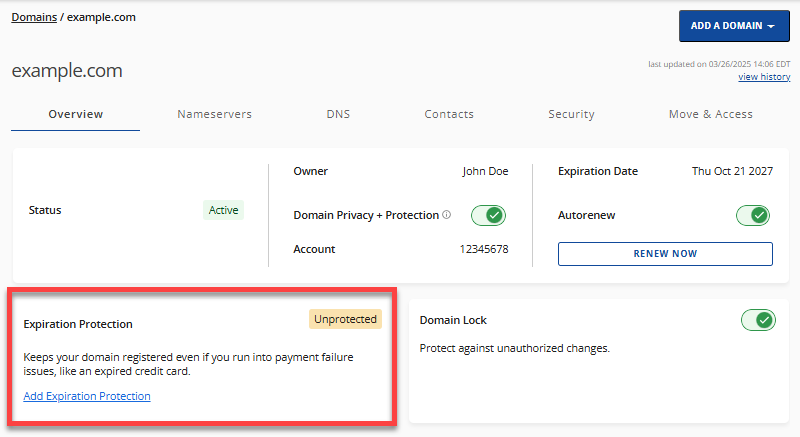Go to the DNS tab
The width and height of the screenshot is (800, 437).
point(338,114)
